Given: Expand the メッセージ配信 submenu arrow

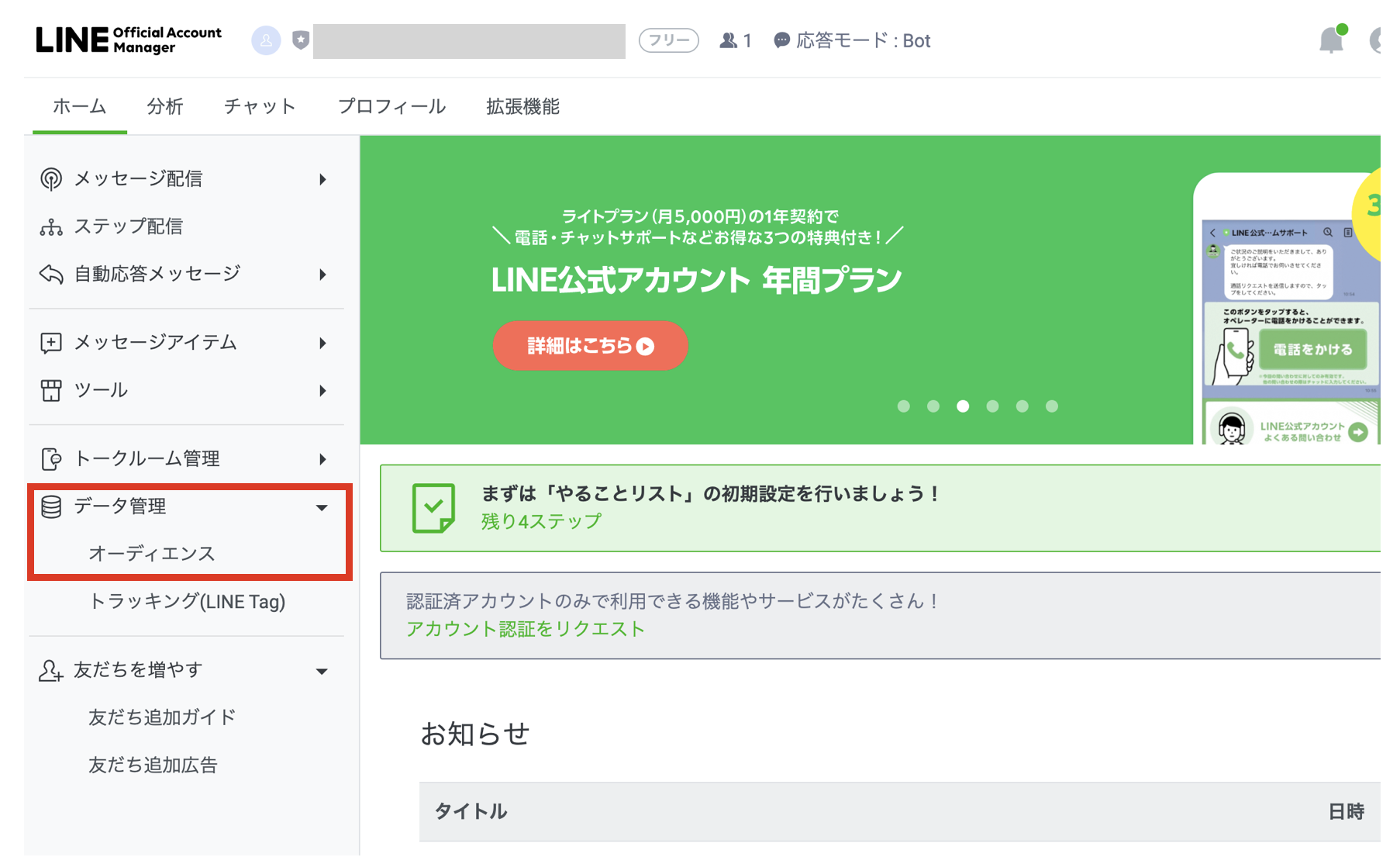Looking at the screenshot, I should (322, 180).
